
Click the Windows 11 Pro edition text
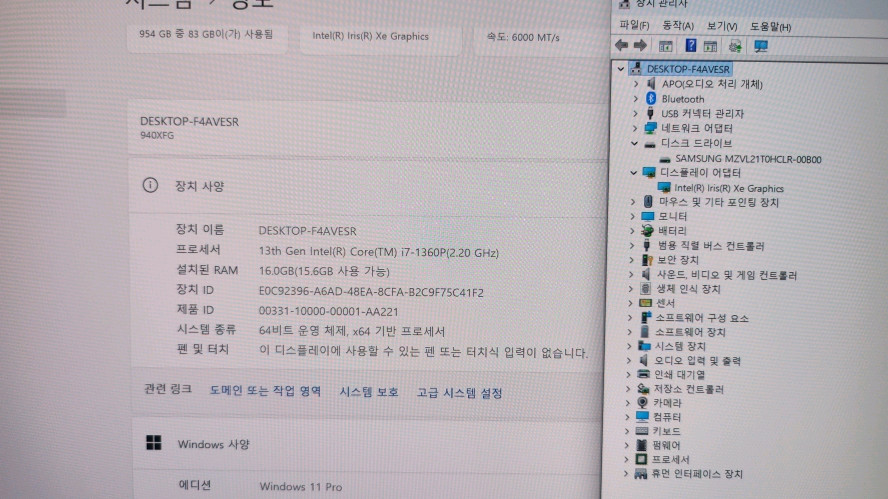301,486
